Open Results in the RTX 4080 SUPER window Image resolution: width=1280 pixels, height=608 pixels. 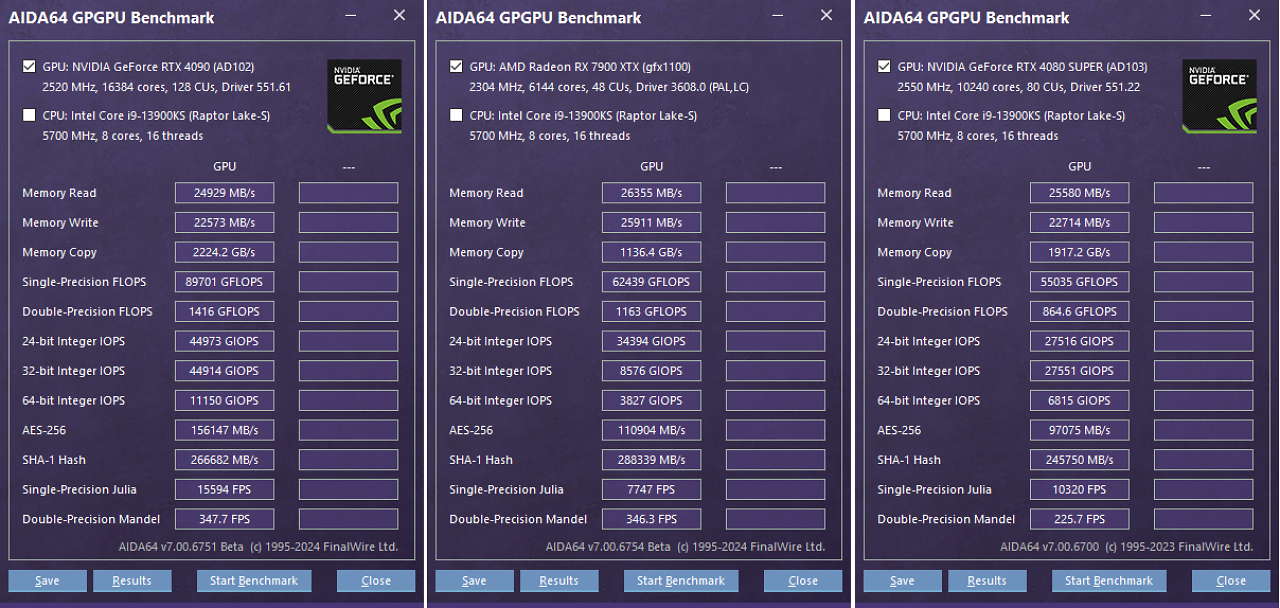987,581
